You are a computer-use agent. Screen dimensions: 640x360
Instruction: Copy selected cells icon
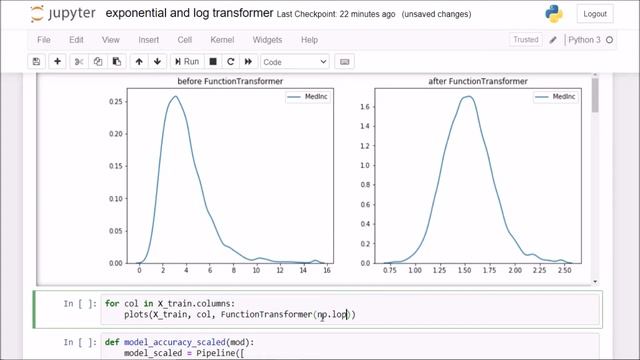[98, 62]
